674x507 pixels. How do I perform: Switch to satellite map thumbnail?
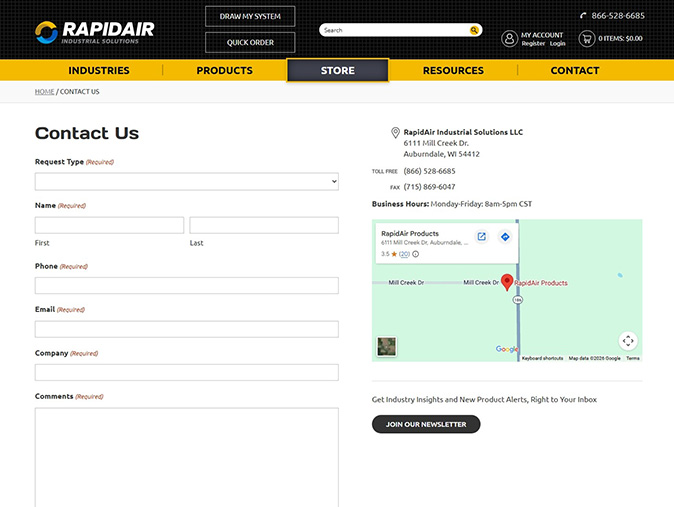[386, 347]
